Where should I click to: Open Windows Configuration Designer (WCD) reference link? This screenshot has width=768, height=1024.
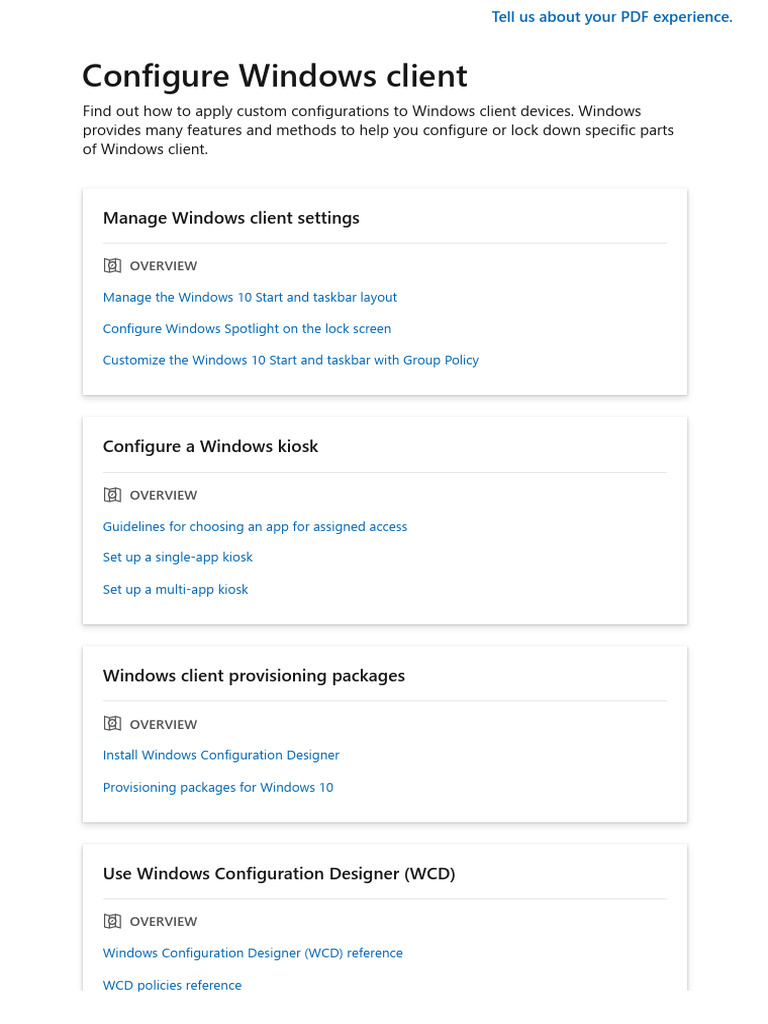[x=253, y=953]
